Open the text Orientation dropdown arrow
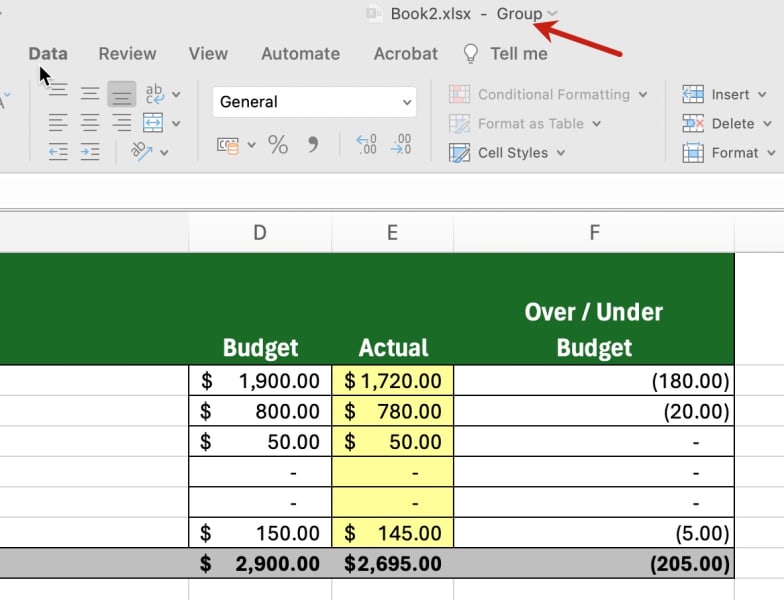This screenshot has height=600, width=784. (164, 153)
